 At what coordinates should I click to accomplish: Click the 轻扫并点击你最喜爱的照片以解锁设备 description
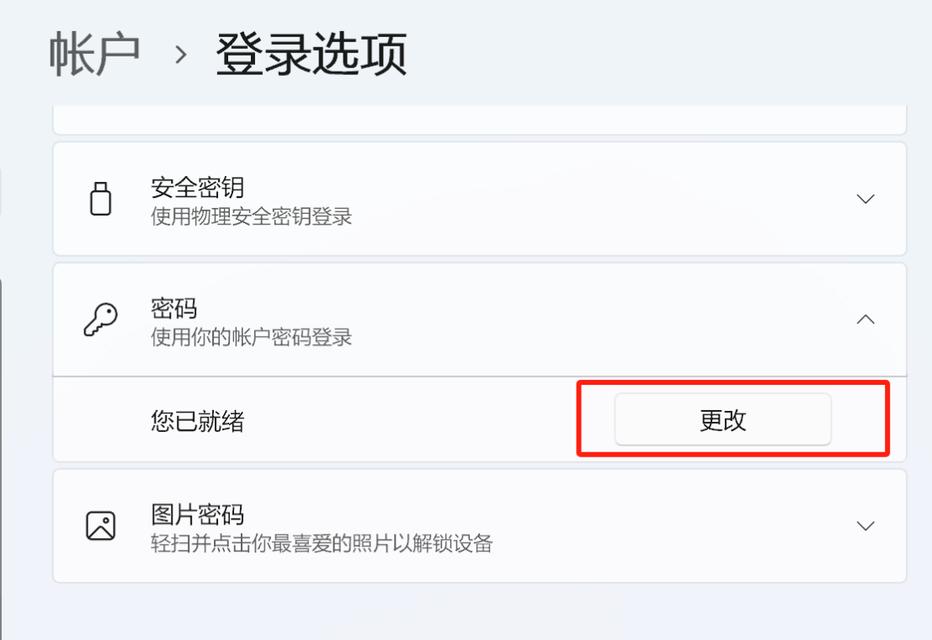(x=321, y=545)
